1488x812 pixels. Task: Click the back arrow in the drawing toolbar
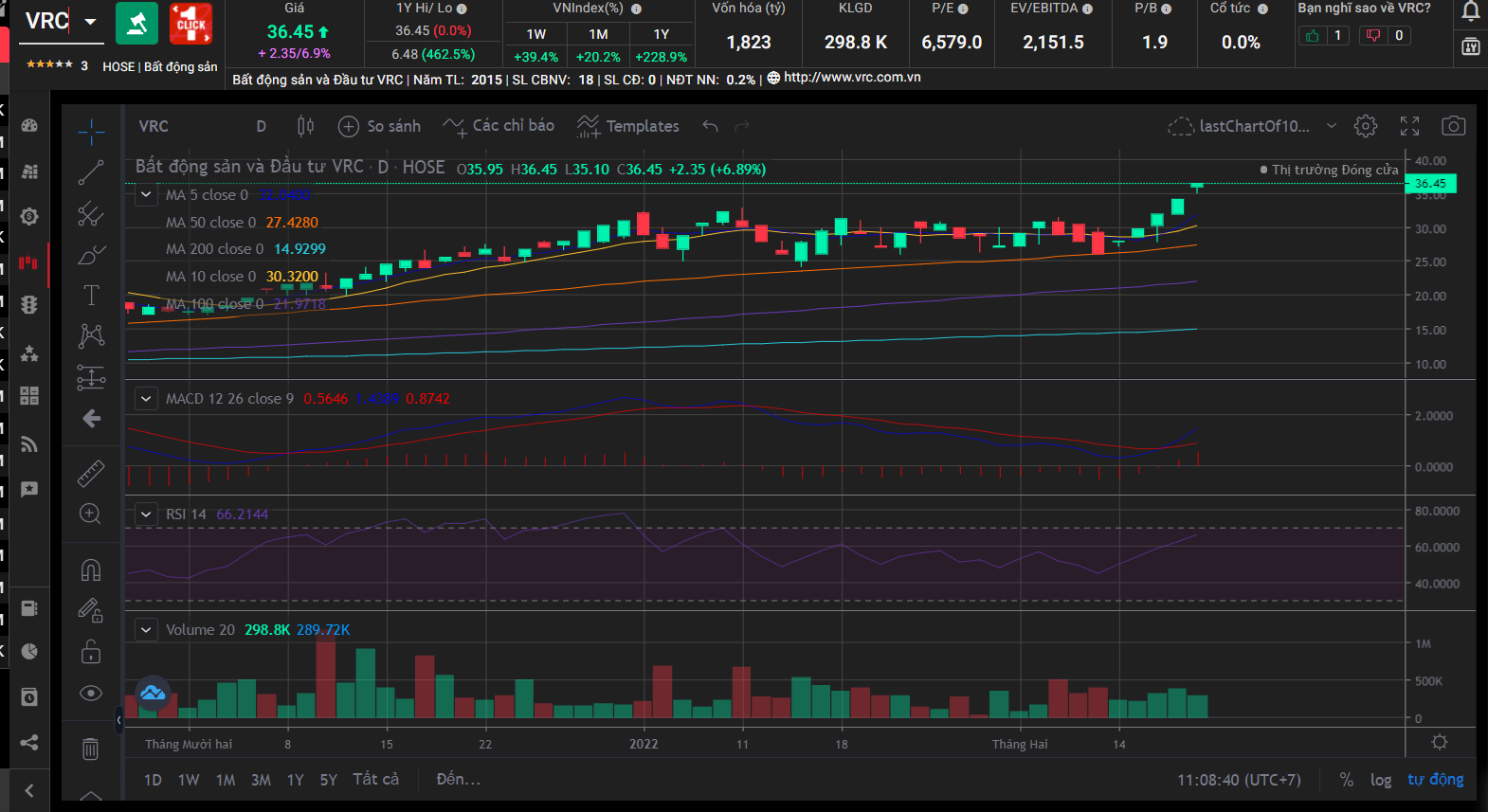[x=91, y=418]
